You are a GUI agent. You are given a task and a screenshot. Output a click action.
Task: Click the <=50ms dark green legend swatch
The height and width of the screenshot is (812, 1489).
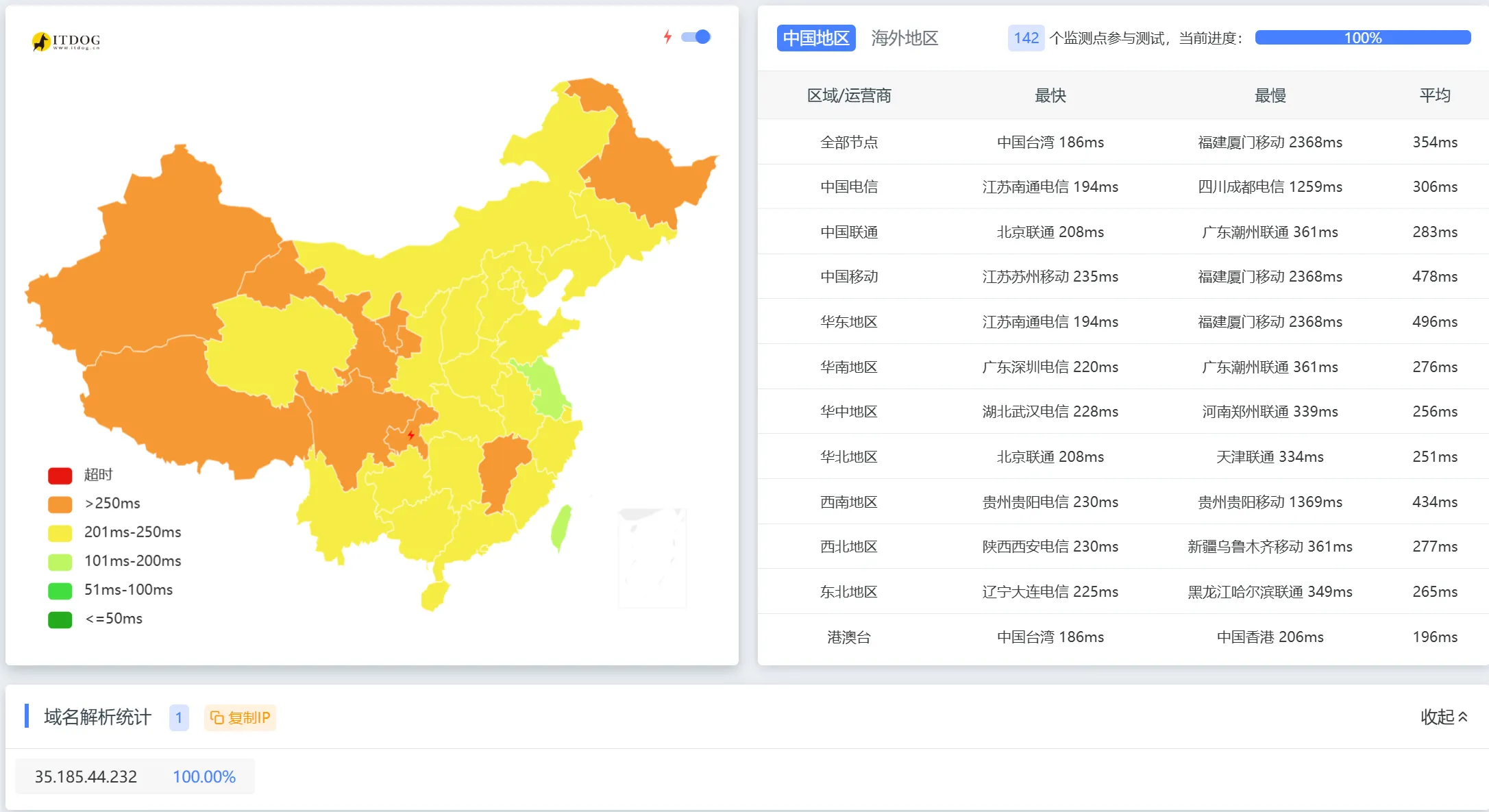click(x=60, y=619)
